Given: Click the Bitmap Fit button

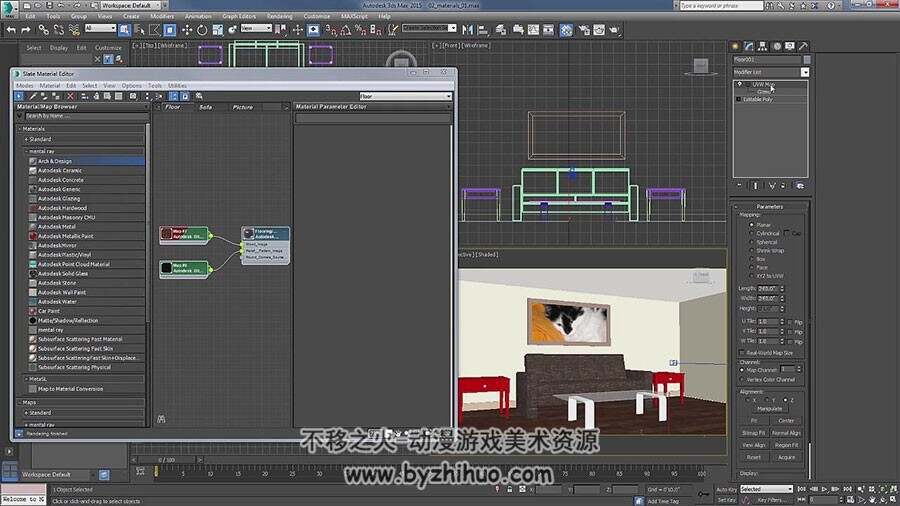Looking at the screenshot, I should tap(754, 433).
